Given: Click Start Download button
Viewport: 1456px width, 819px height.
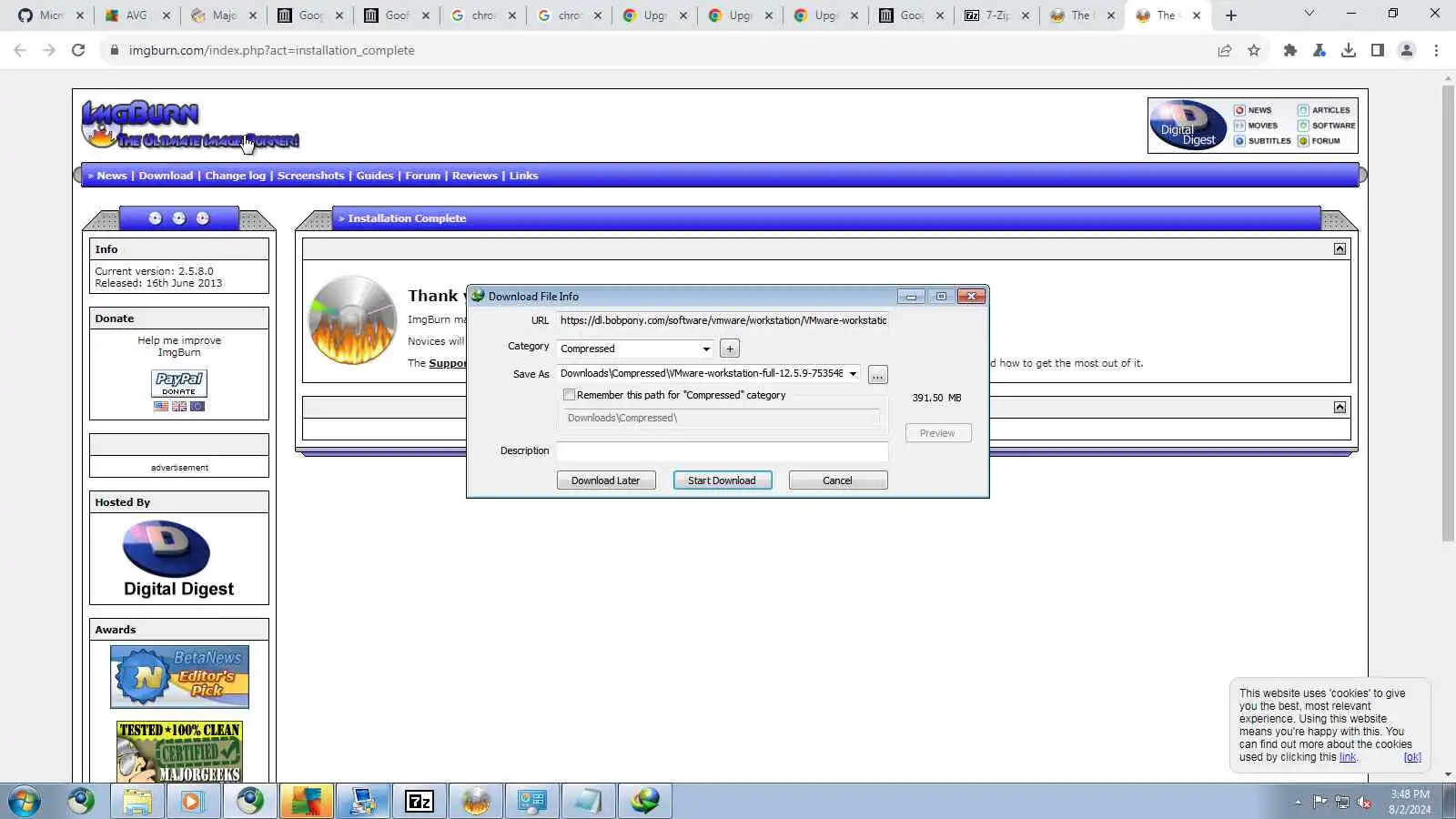Looking at the screenshot, I should pos(723,480).
